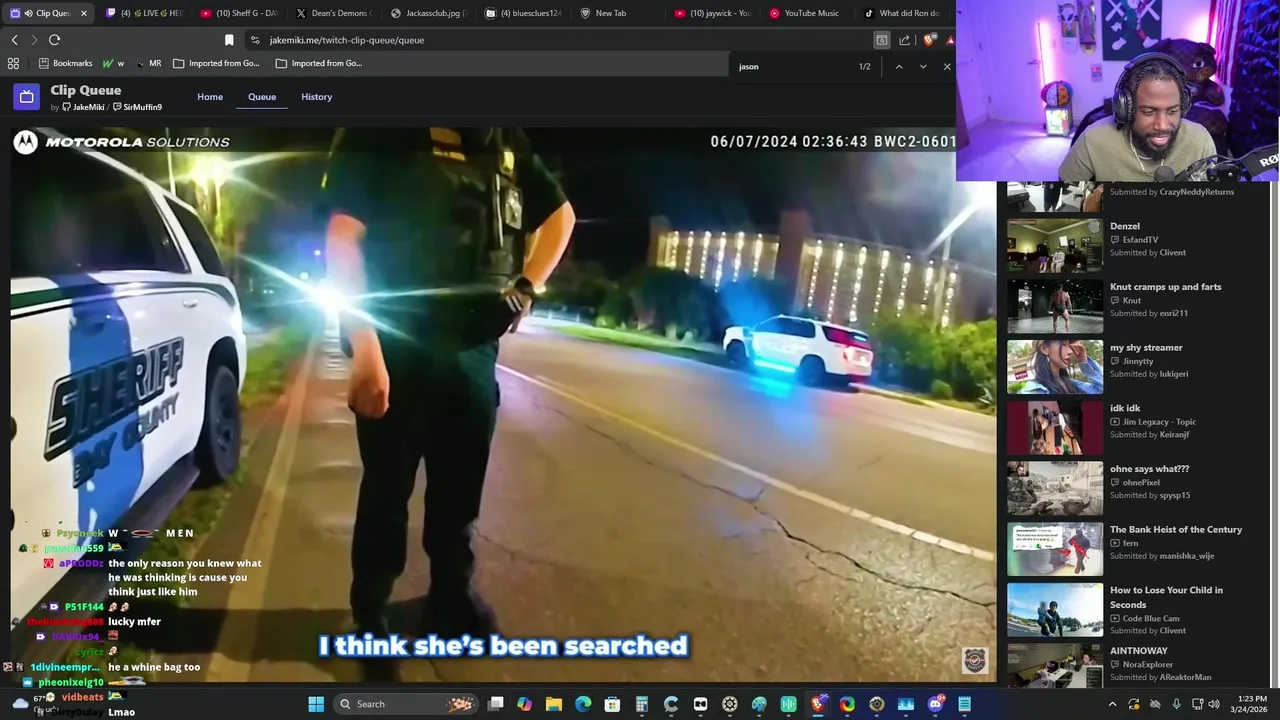This screenshot has height=720, width=1280.
Task: Open Discord from the taskbar
Action: [935, 704]
